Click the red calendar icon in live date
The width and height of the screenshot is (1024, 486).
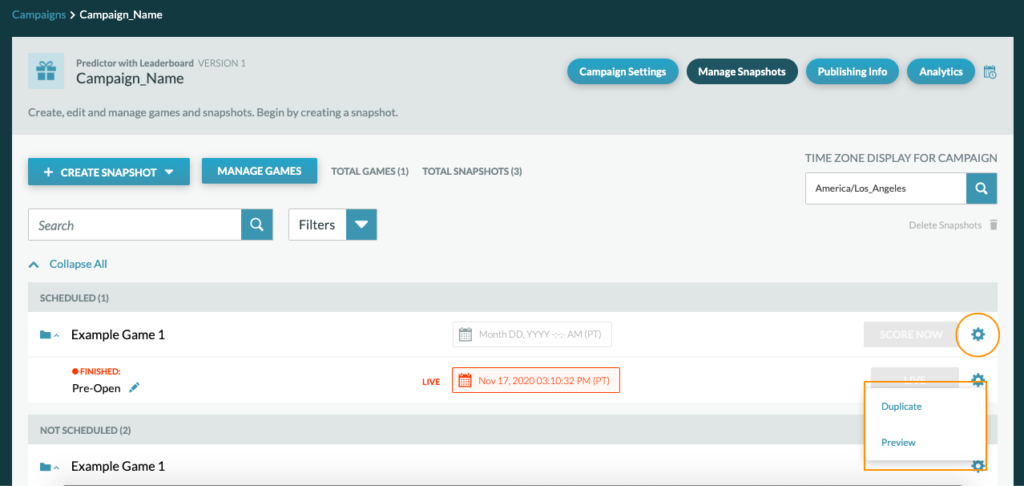click(x=465, y=380)
